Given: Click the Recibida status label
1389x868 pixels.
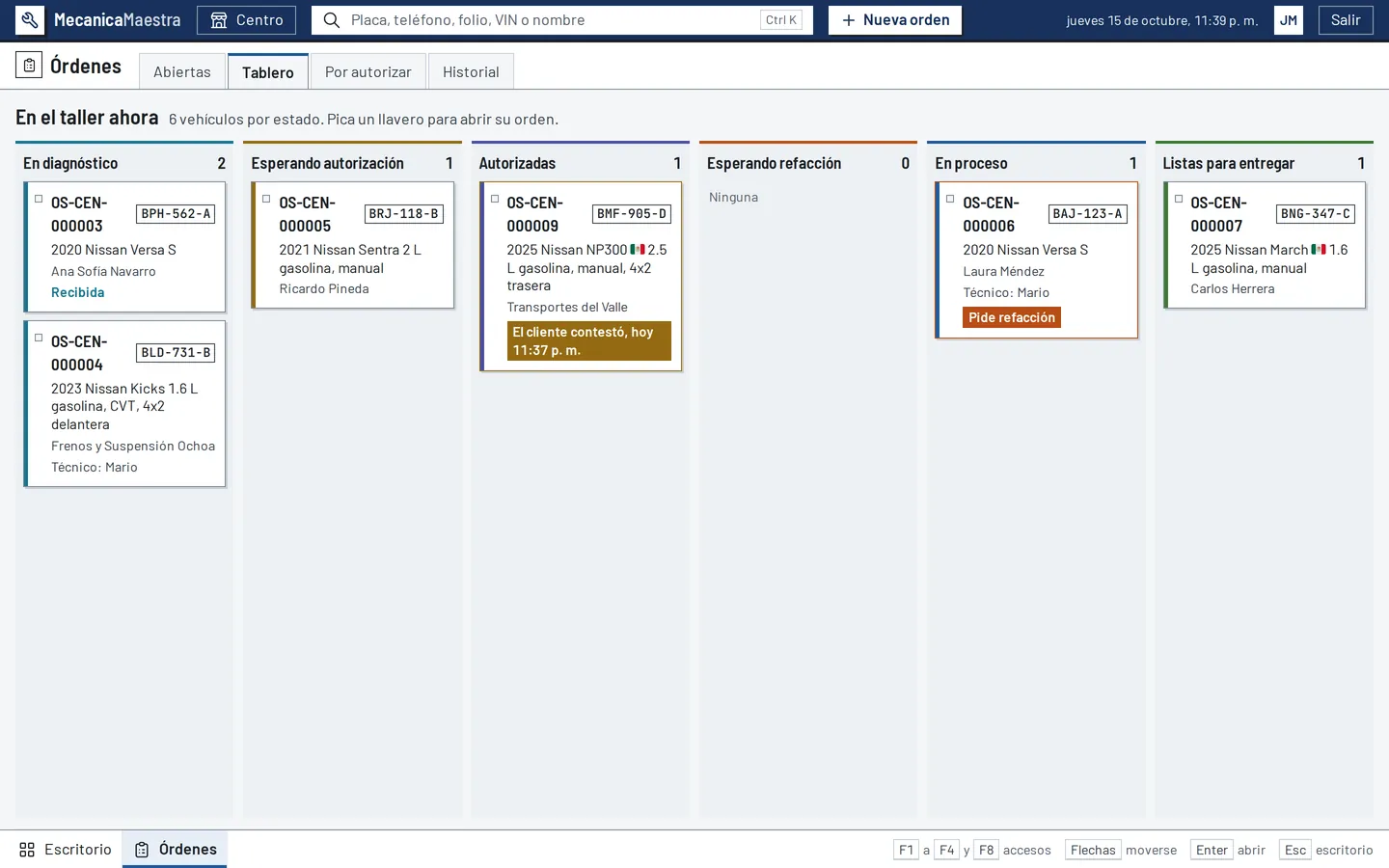Looking at the screenshot, I should [78, 292].
